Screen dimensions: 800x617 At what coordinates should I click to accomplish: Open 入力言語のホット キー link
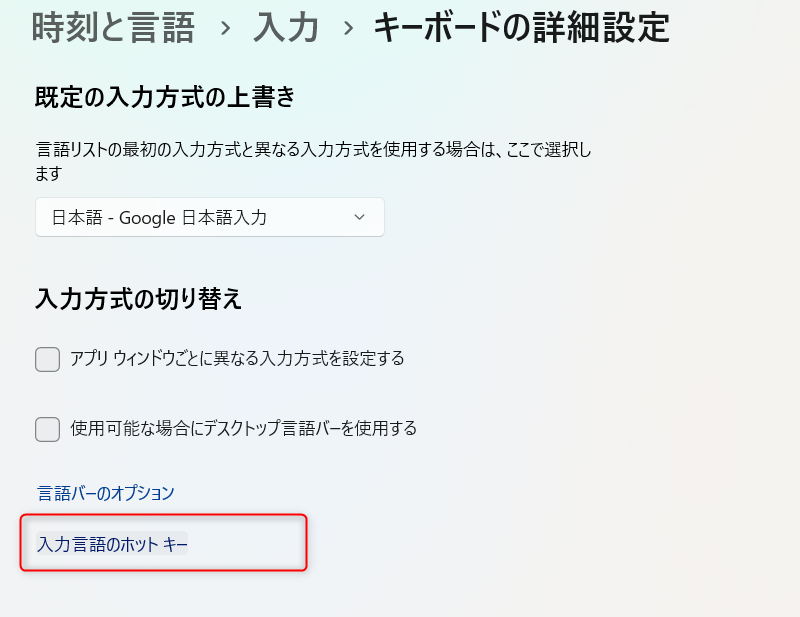coord(112,544)
